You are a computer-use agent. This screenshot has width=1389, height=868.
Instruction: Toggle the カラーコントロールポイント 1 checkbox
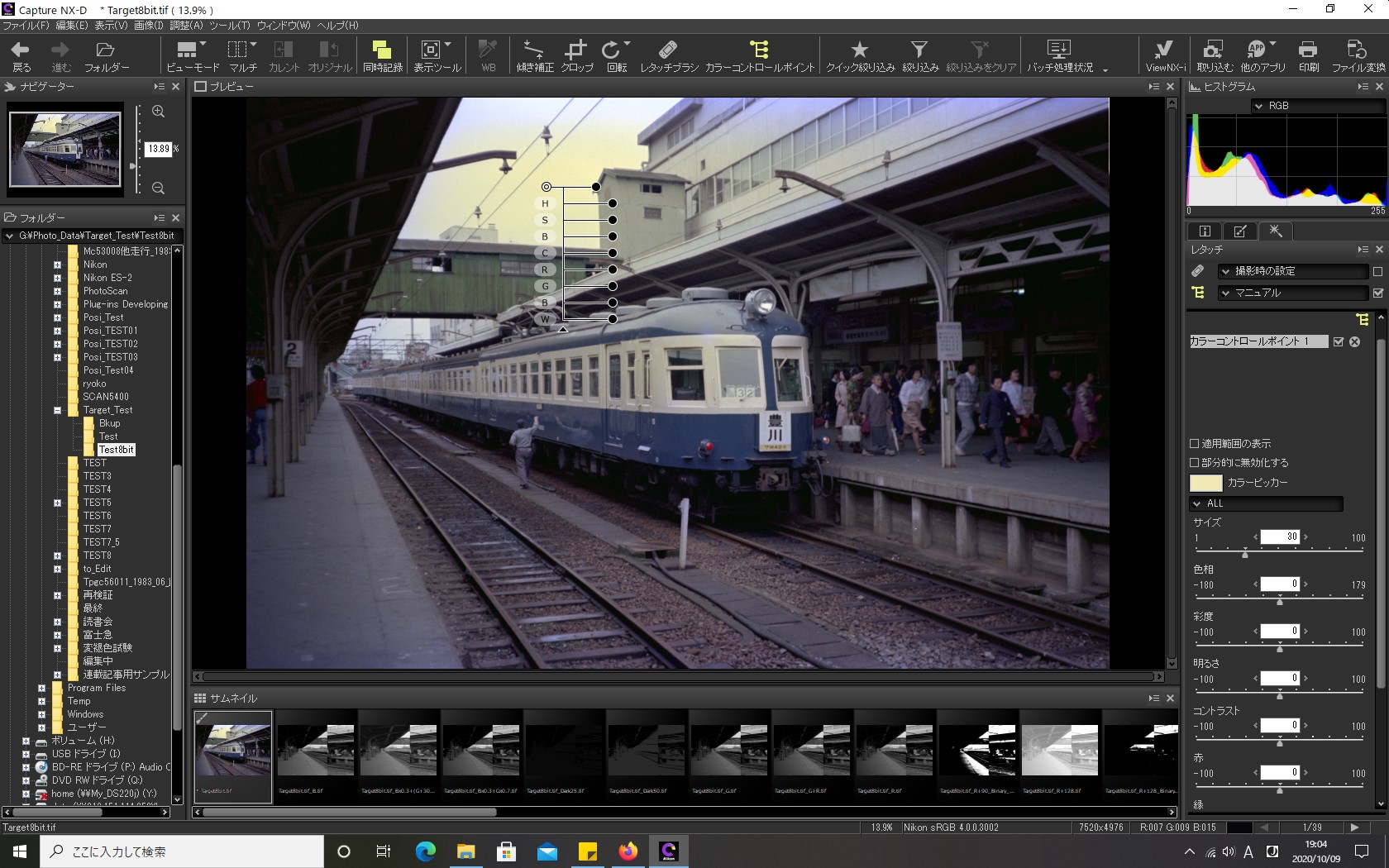(x=1339, y=341)
